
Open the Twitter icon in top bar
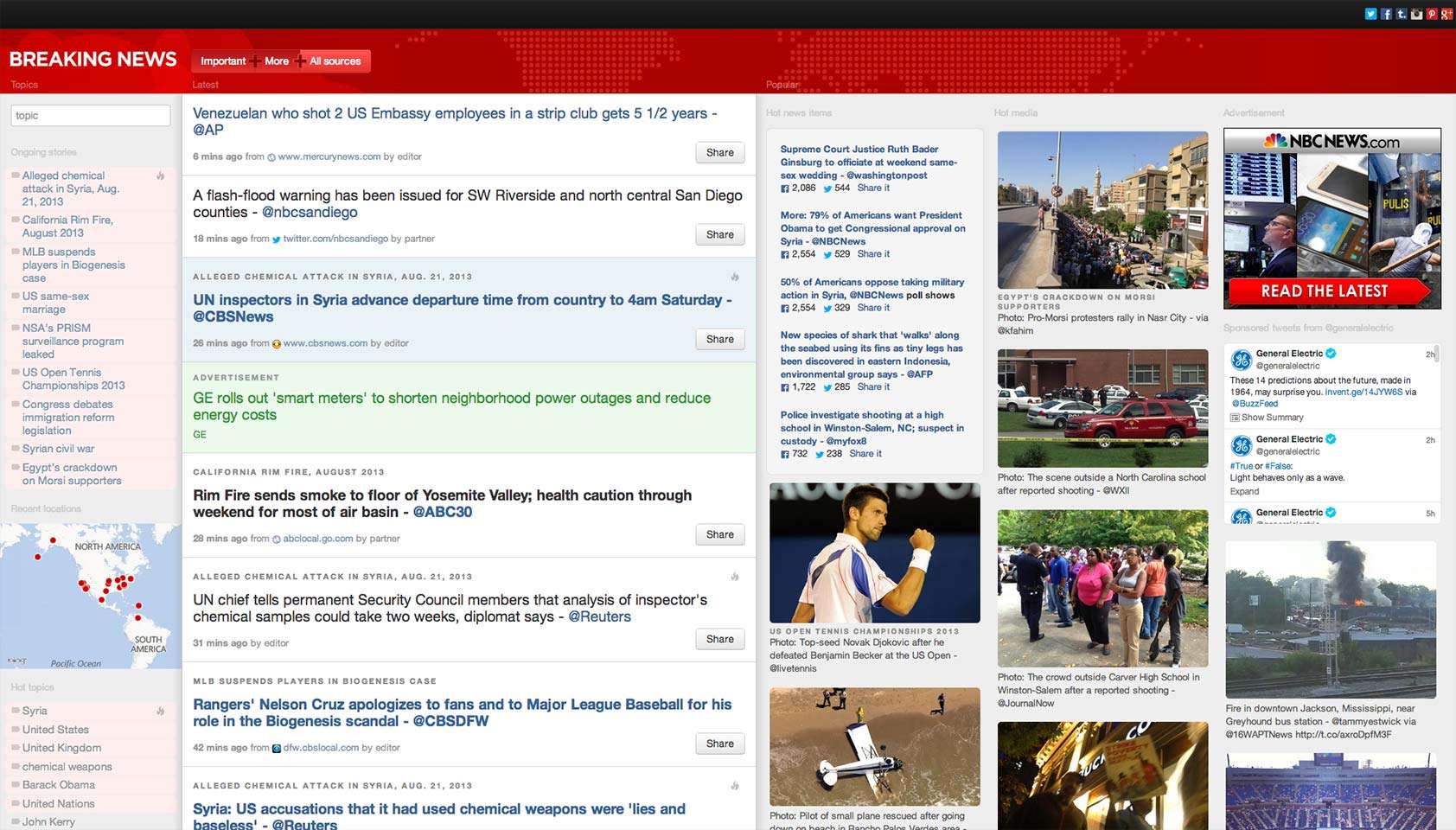(x=1370, y=14)
